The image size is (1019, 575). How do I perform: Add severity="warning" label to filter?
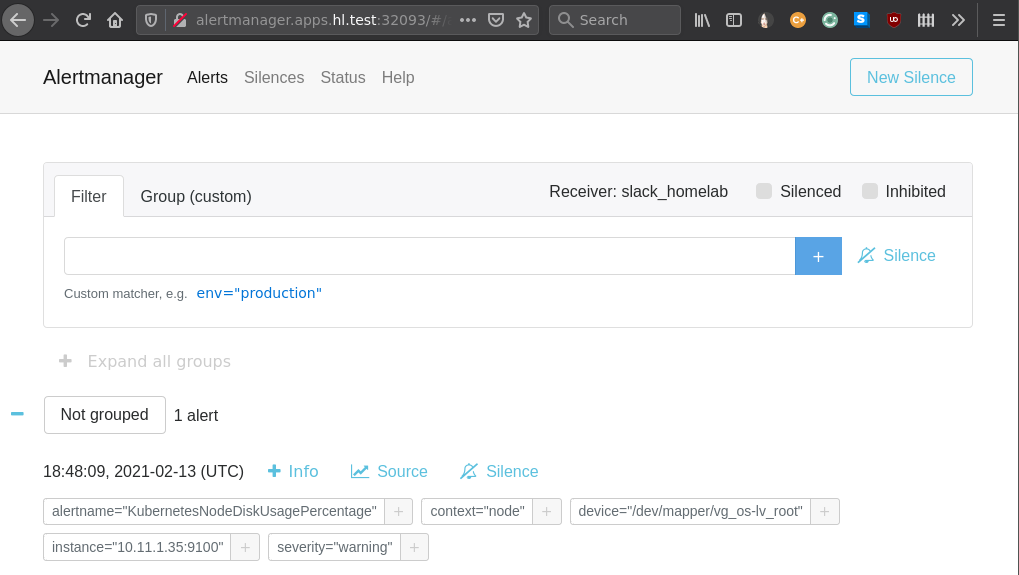coord(414,547)
